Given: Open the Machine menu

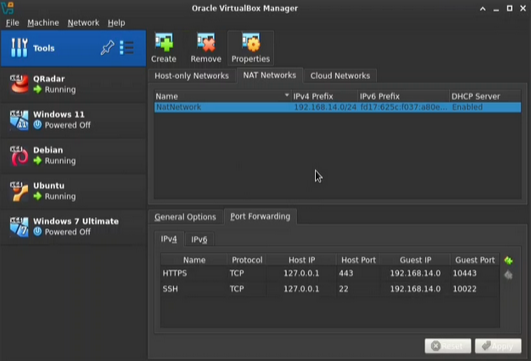Looking at the screenshot, I should click(x=43, y=23).
